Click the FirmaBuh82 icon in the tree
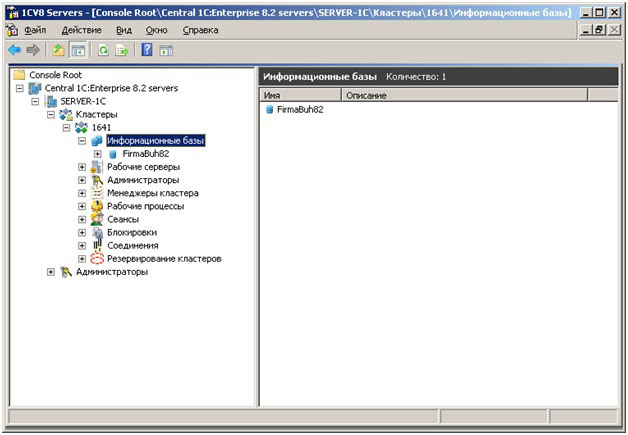The width and height of the screenshot is (628, 435). coord(113,154)
